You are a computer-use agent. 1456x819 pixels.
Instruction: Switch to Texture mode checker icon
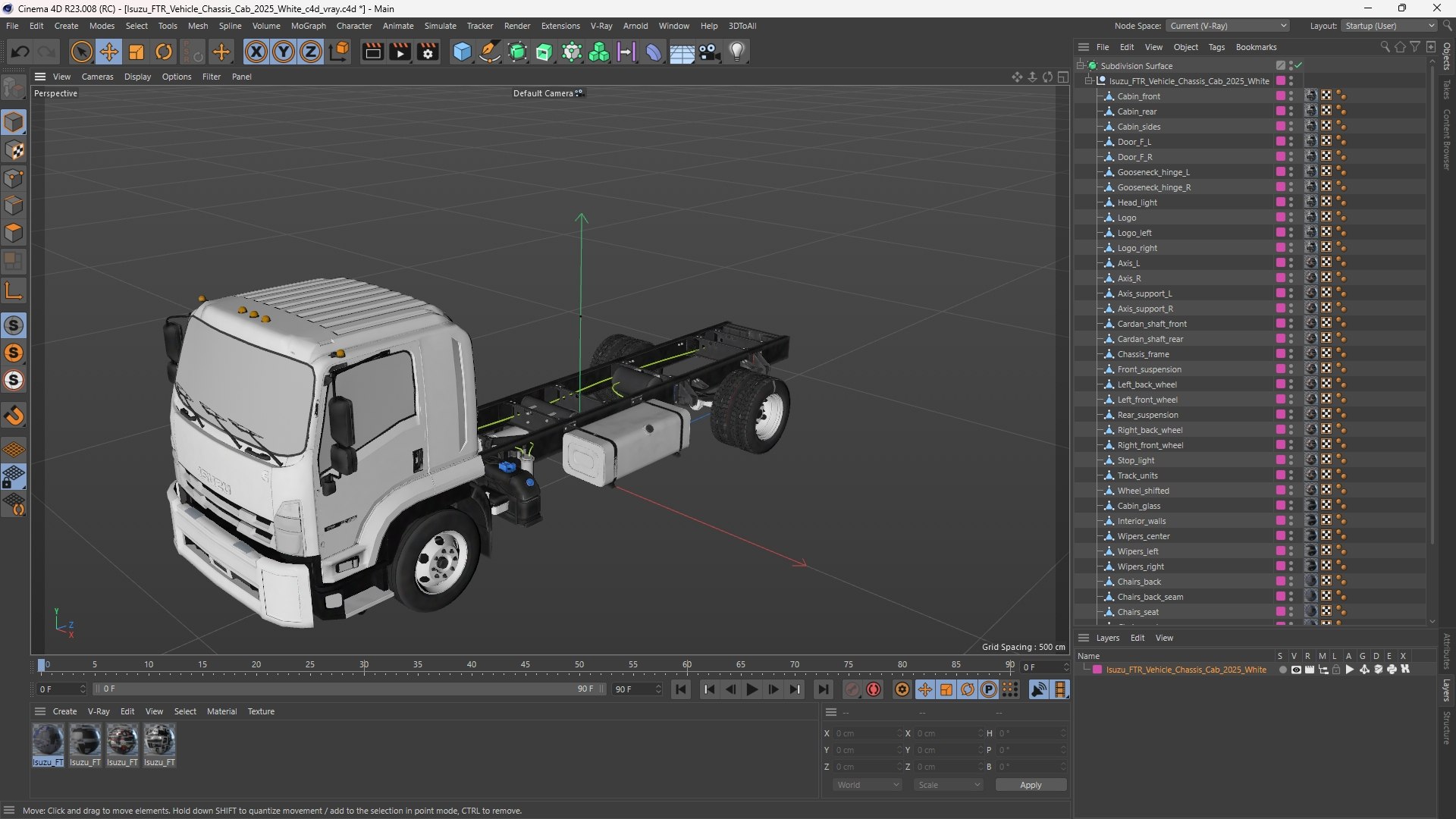click(14, 150)
